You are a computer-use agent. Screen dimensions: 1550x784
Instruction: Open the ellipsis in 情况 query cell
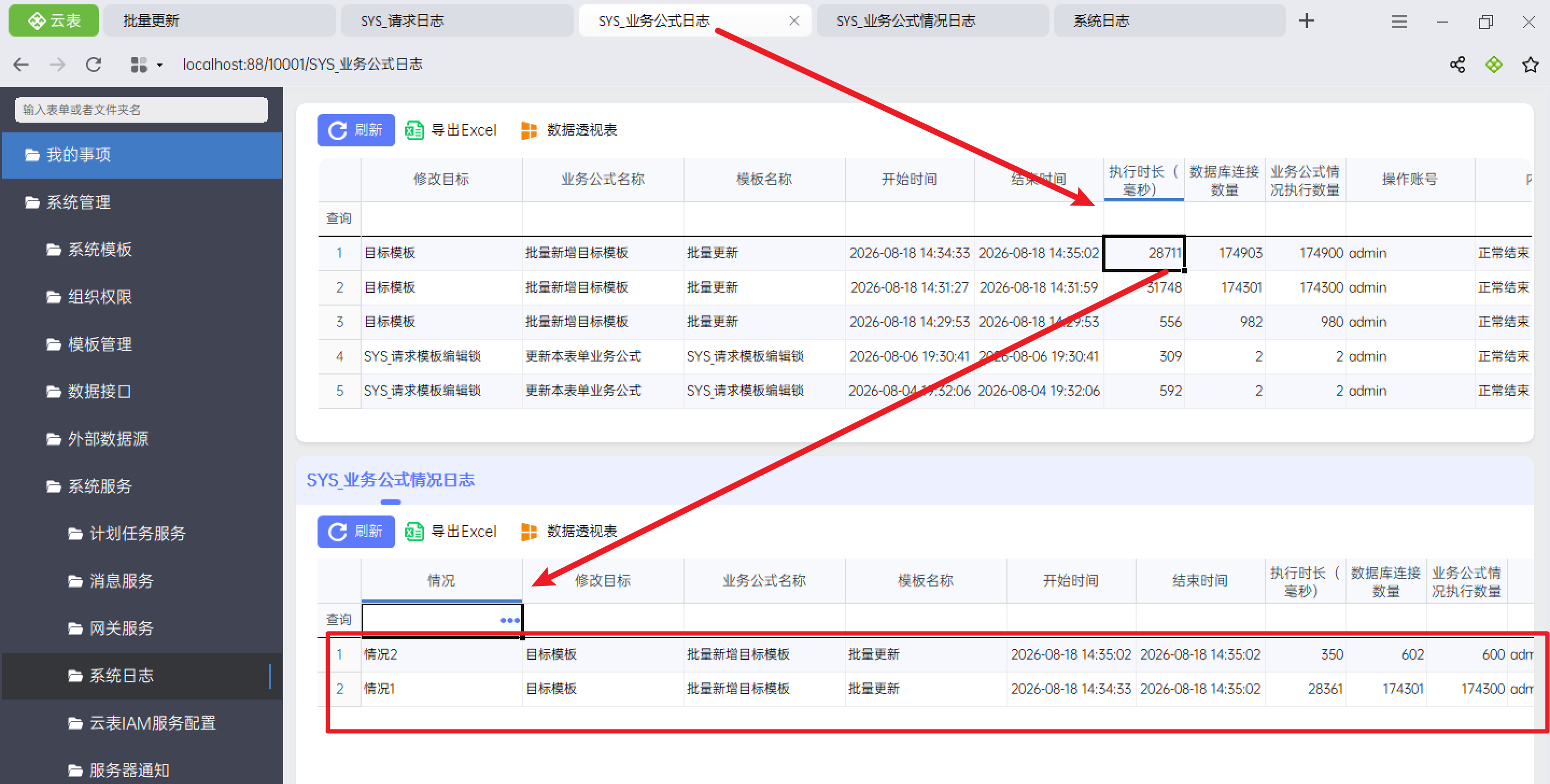pyautogui.click(x=510, y=620)
